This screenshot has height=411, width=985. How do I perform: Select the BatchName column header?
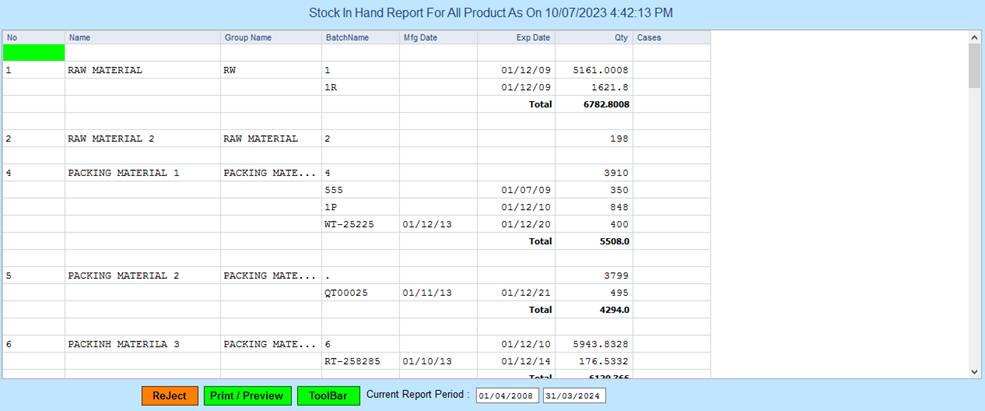click(360, 38)
